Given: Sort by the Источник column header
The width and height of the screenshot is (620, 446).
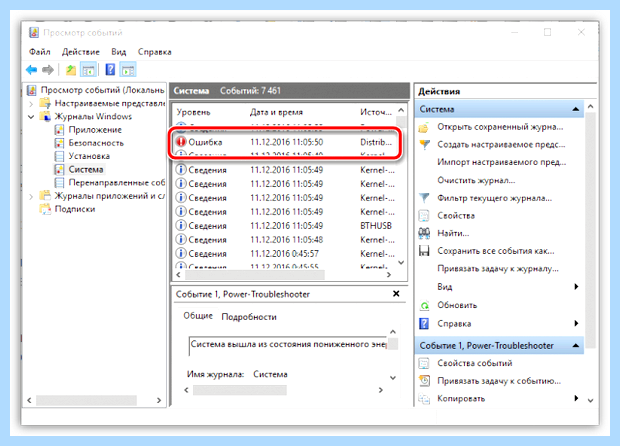Looking at the screenshot, I should [x=376, y=112].
